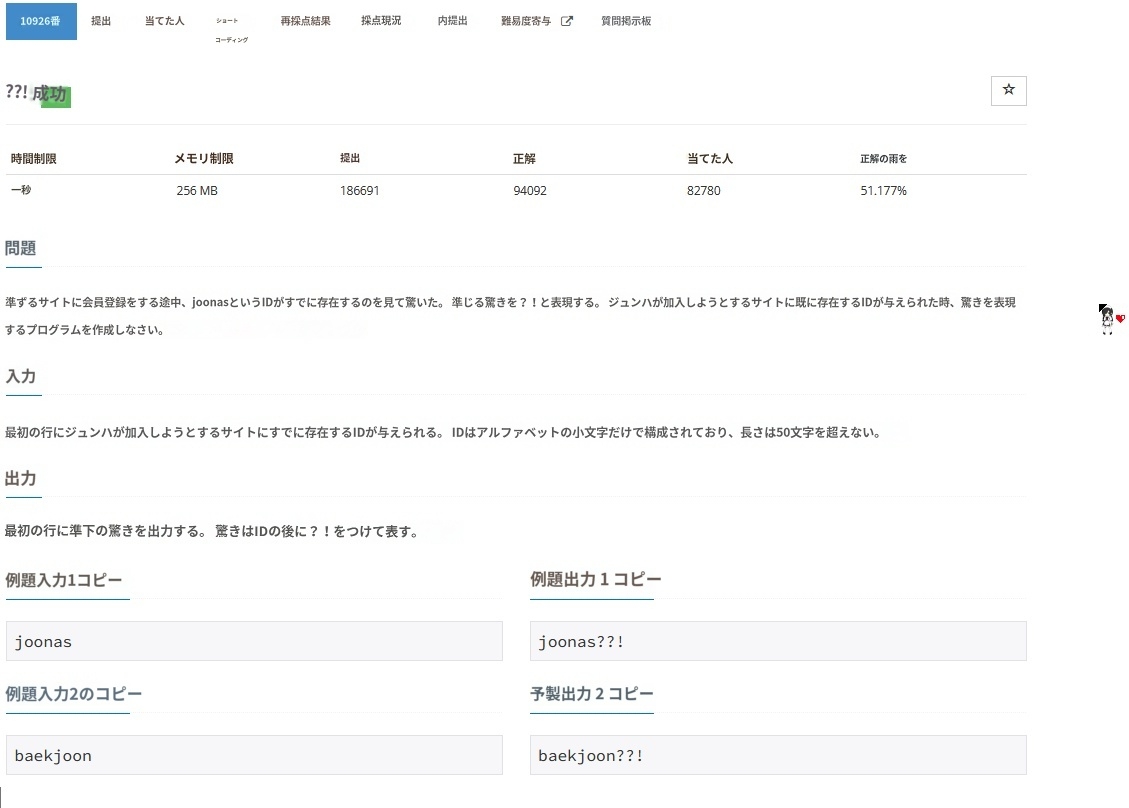Select the 10926番 problem tab
Viewport: 1129px width, 808px height.
point(41,21)
